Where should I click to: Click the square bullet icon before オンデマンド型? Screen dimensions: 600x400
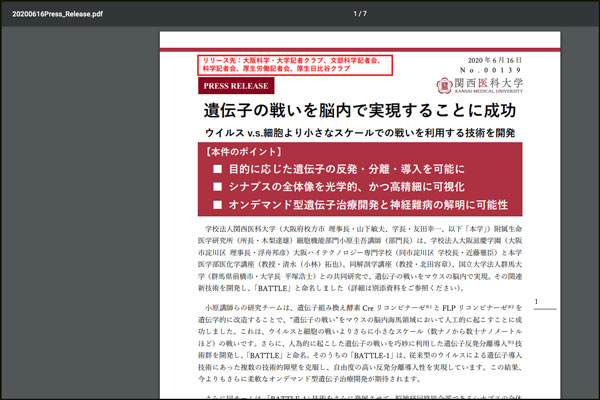(218, 205)
